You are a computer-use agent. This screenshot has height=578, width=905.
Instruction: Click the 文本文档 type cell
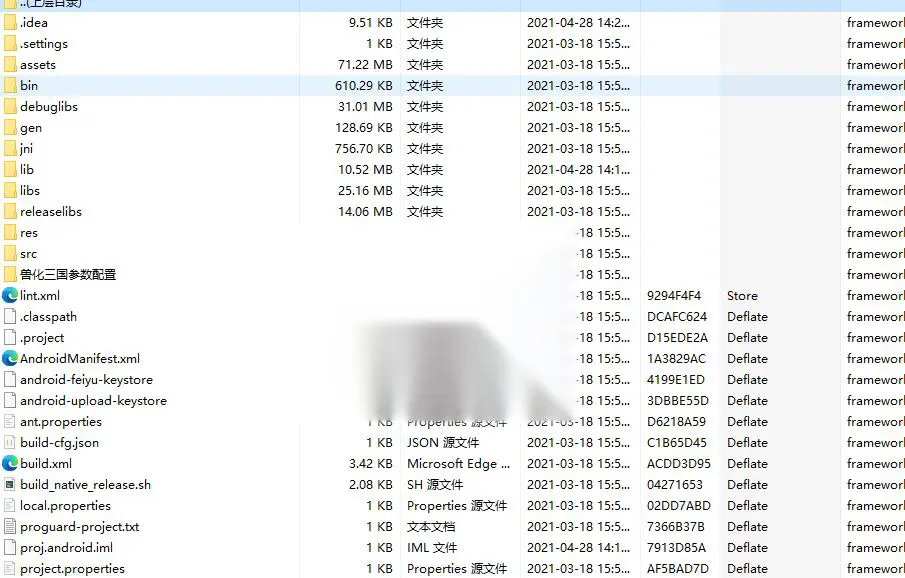431,527
